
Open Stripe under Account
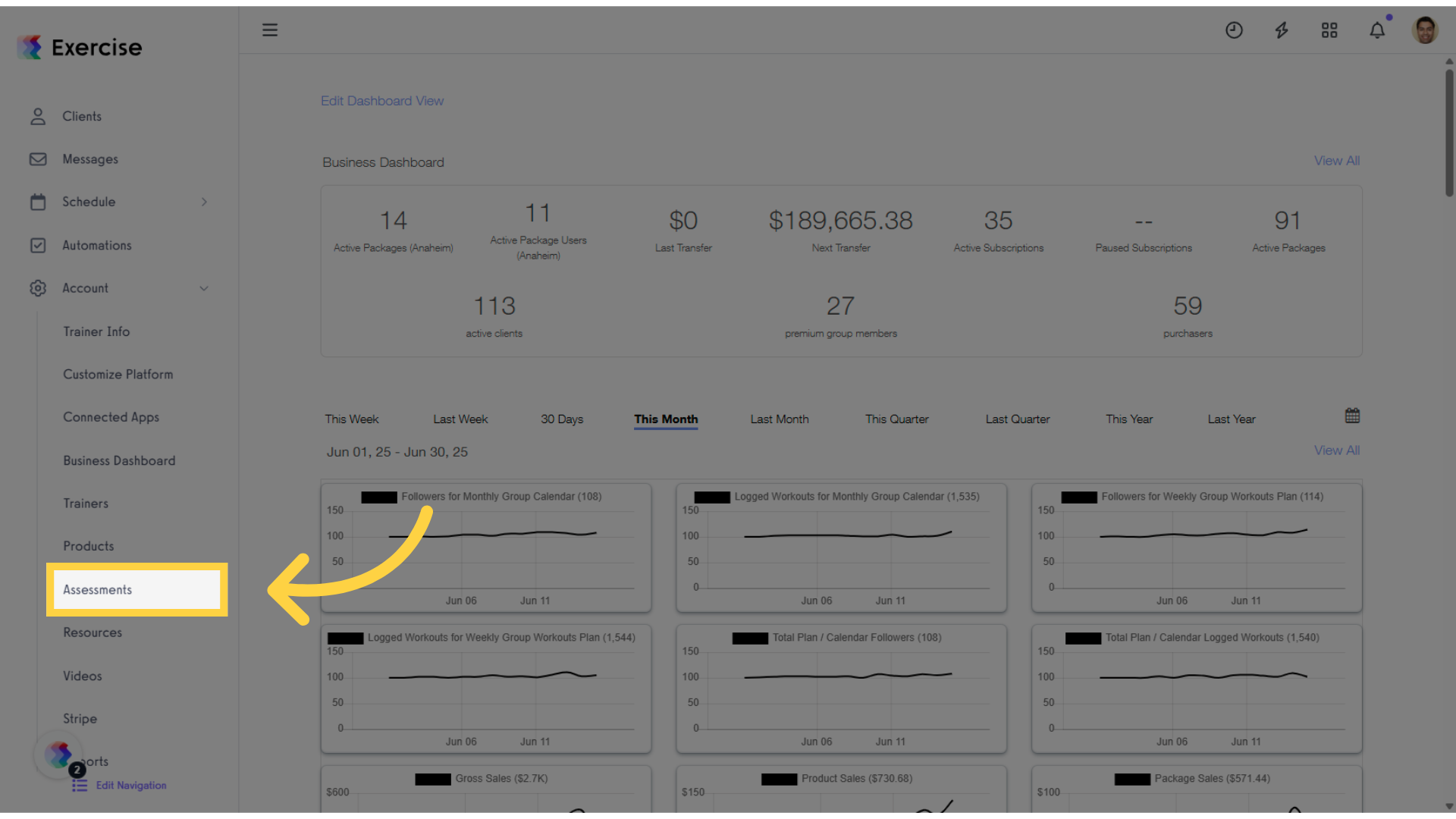point(80,718)
